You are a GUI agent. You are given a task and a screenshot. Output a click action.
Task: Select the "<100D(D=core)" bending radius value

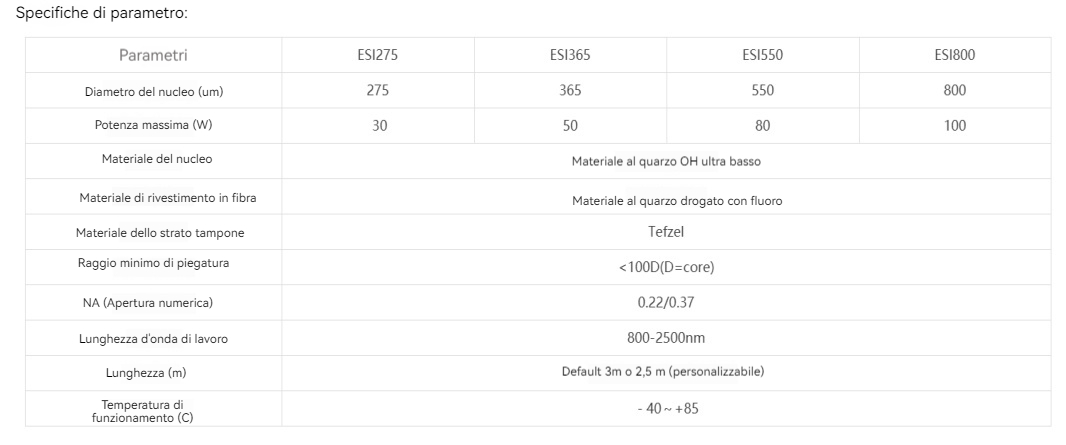pos(666,267)
